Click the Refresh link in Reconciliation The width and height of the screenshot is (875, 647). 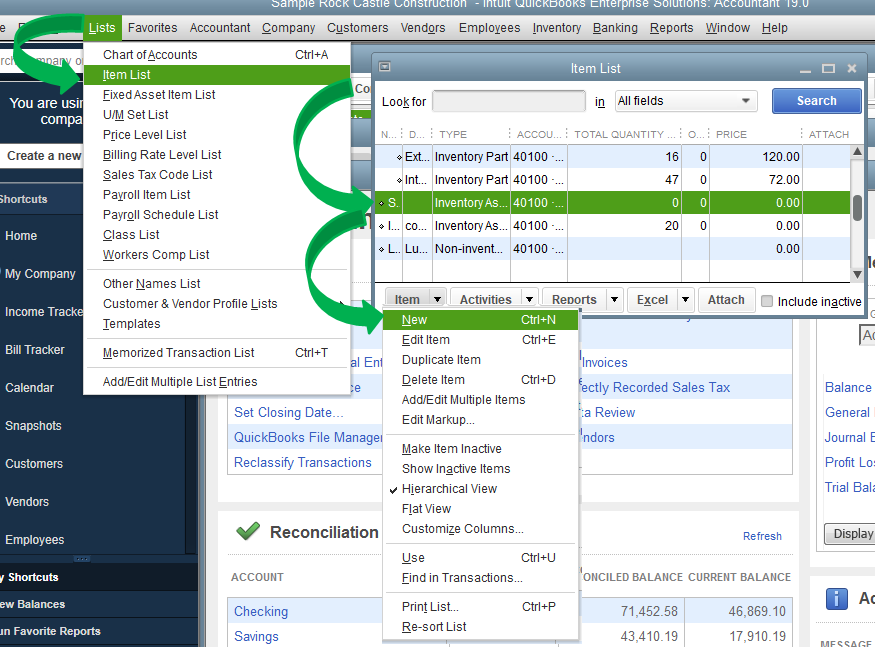(762, 536)
